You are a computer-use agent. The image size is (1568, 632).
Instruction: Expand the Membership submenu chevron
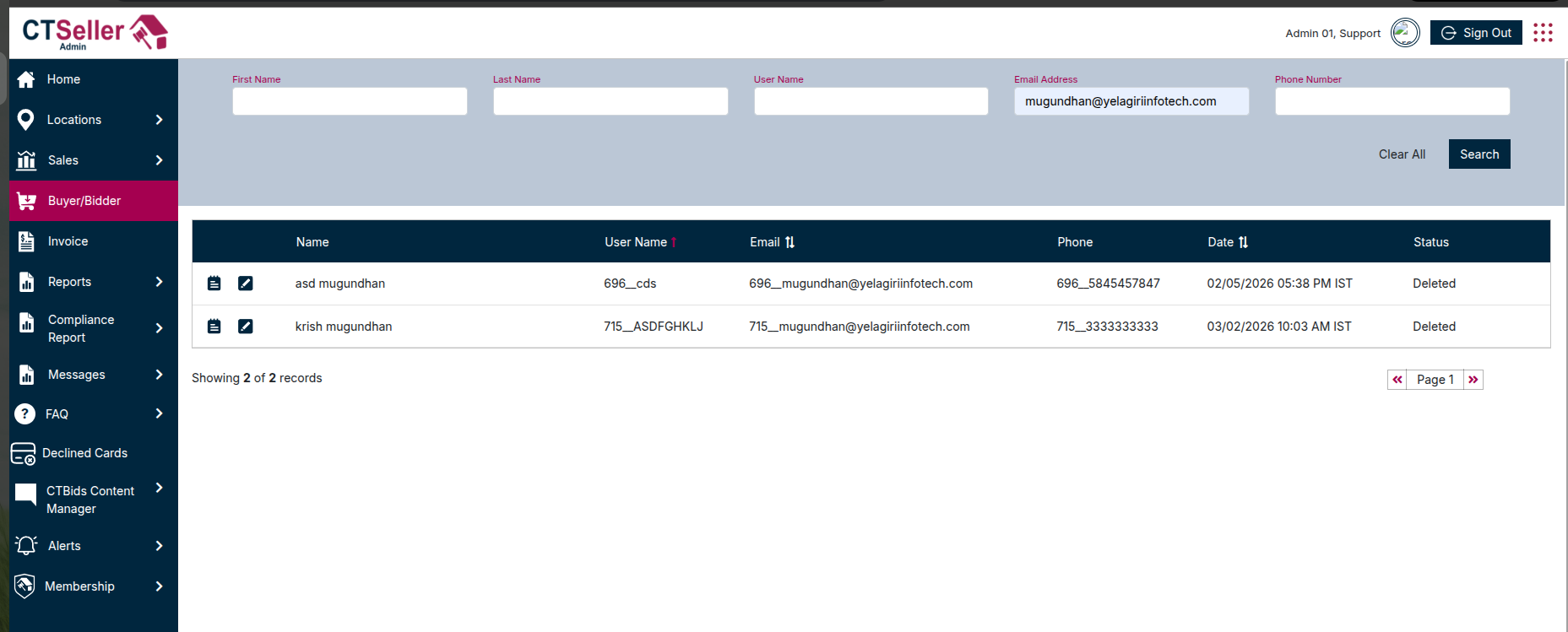[x=159, y=586]
